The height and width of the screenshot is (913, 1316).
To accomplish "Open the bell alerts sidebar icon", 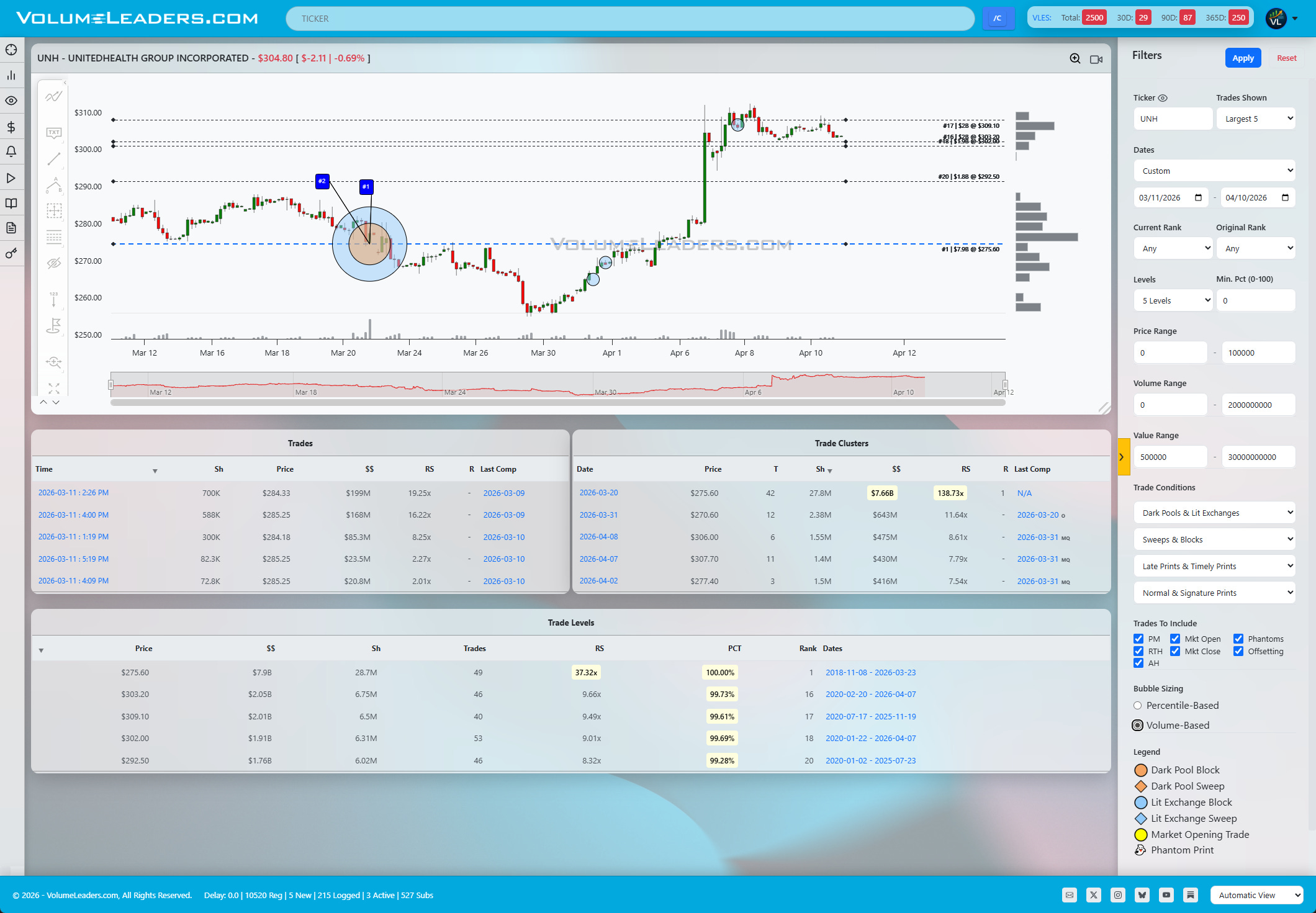I will (x=11, y=152).
